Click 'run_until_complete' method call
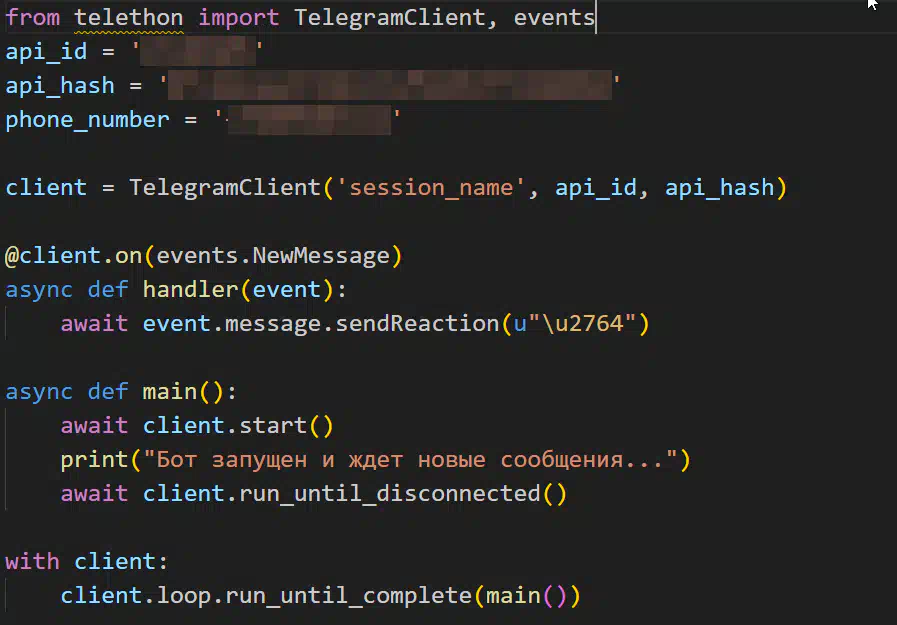The width and height of the screenshot is (897, 625). pyautogui.click(x=348, y=596)
